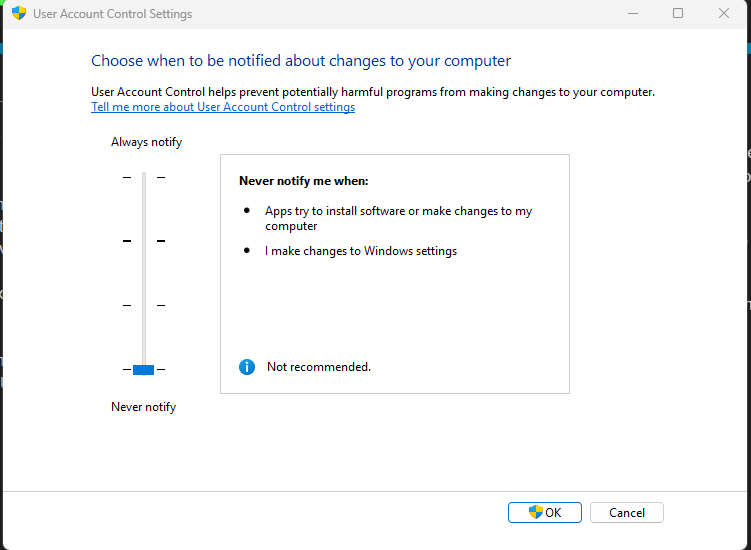Image resolution: width=751 pixels, height=550 pixels.
Task: Confirm the settings with the OK button
Action: pos(545,512)
